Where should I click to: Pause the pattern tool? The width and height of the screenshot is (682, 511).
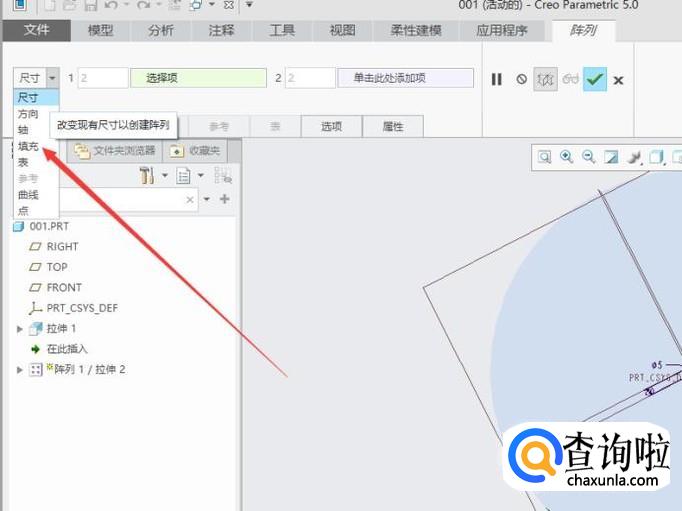coord(496,79)
